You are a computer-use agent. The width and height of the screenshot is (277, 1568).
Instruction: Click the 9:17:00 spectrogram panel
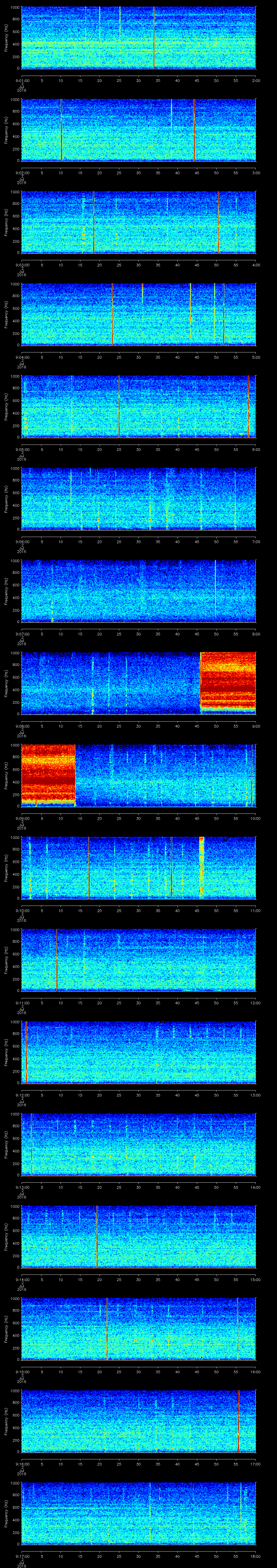pos(139,1514)
